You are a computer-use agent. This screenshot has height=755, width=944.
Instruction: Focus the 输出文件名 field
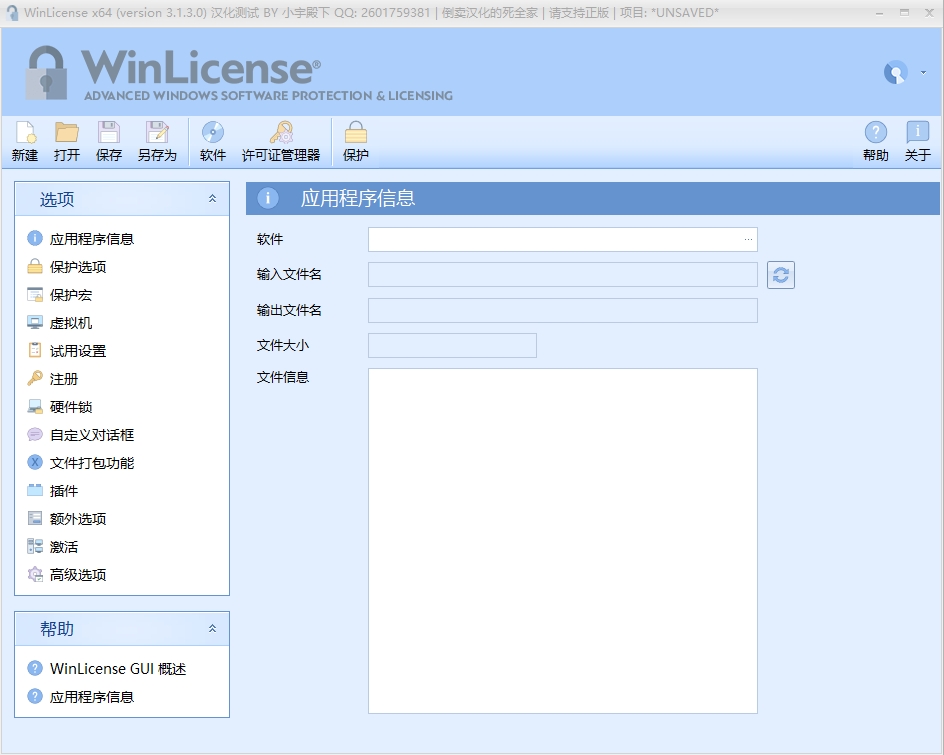(x=563, y=311)
